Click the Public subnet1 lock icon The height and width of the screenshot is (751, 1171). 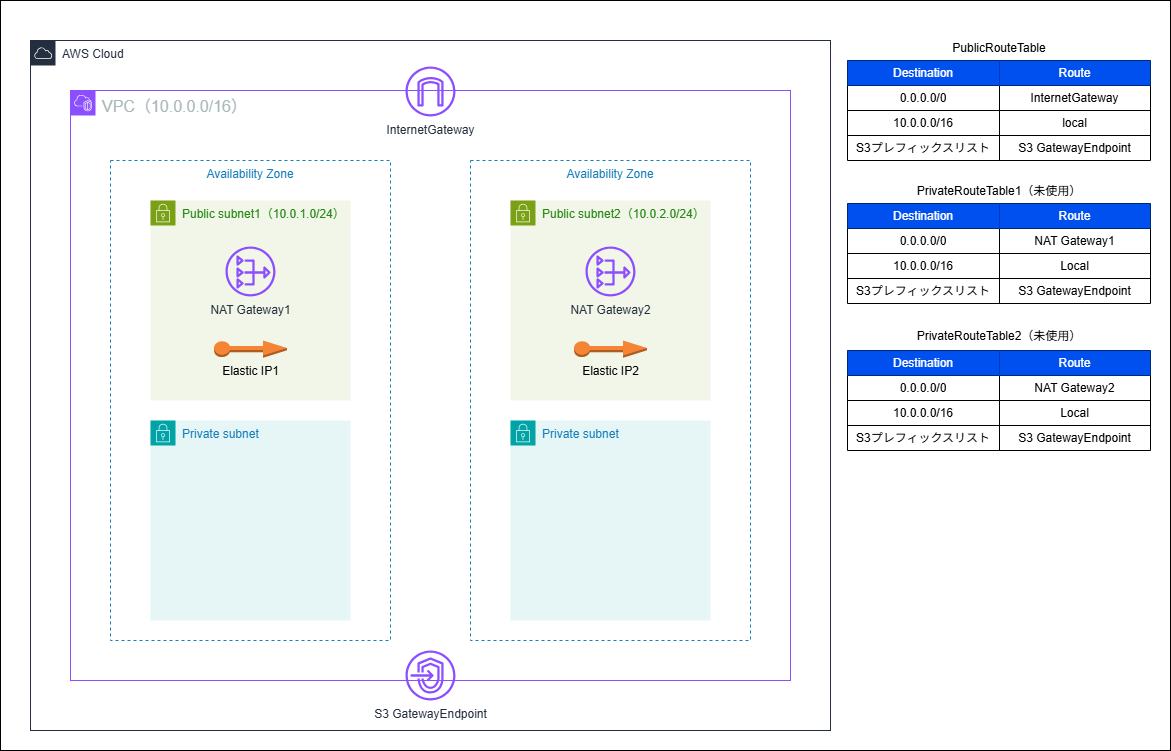163,213
